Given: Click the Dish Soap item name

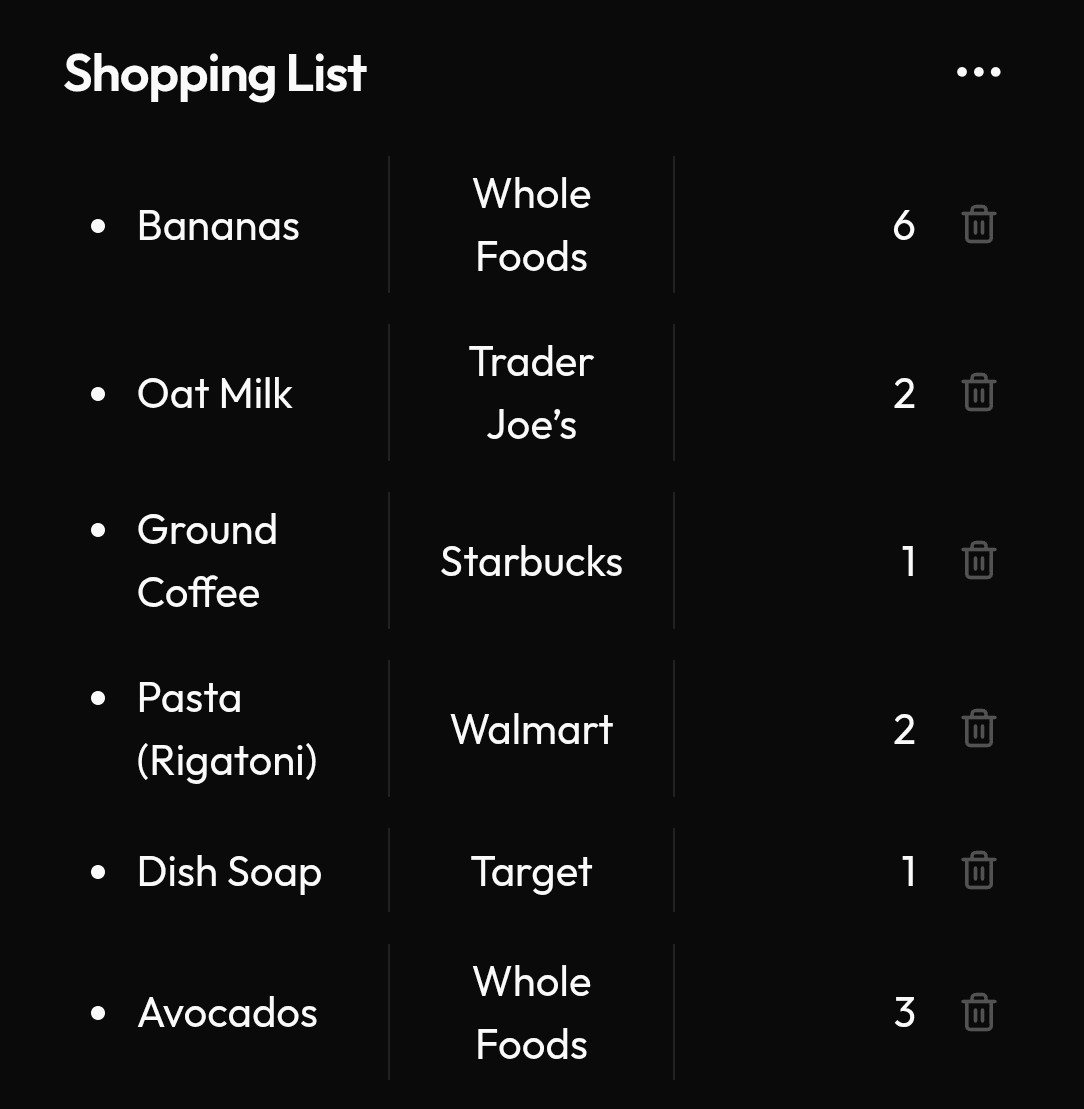Looking at the screenshot, I should point(229,872).
